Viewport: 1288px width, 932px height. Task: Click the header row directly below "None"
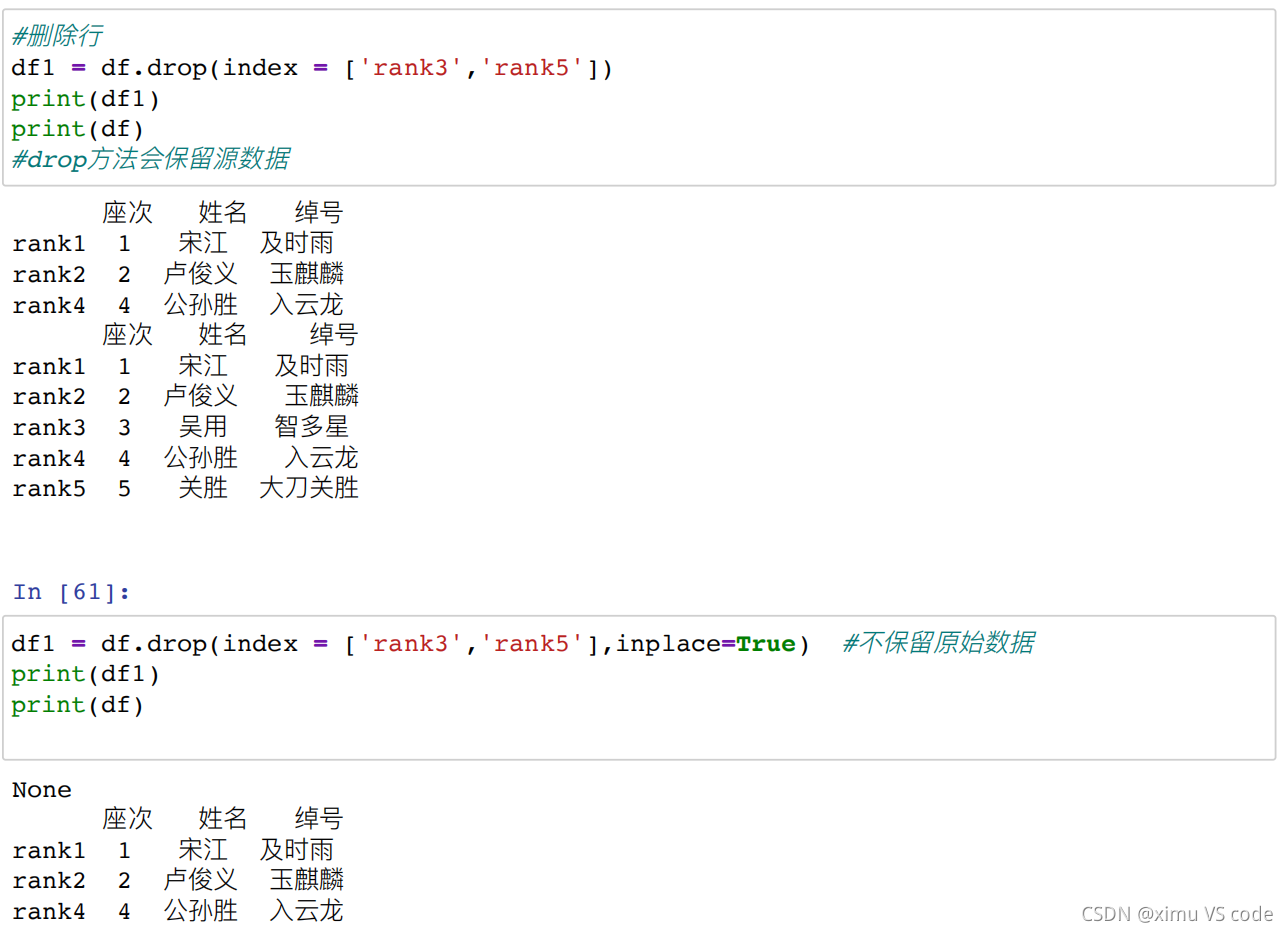(222, 820)
